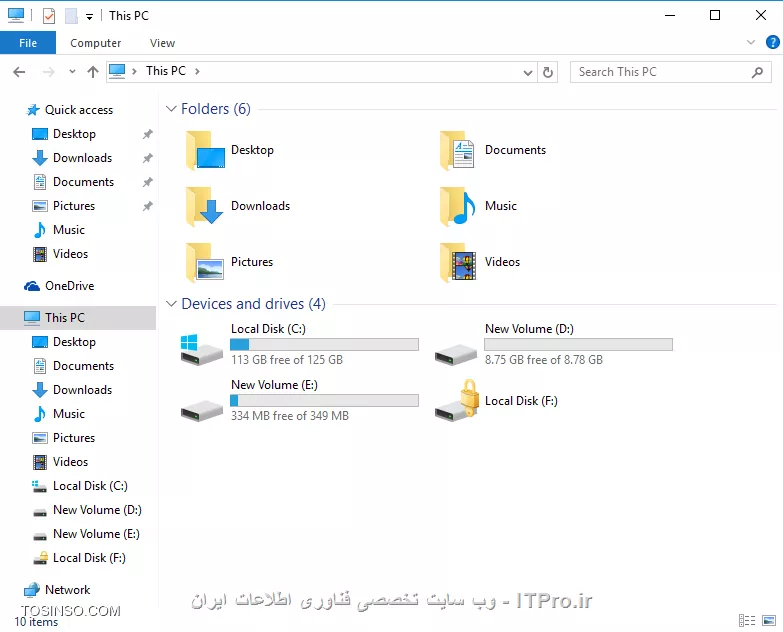Select the Pictures folder icon in Folders

click(205, 262)
